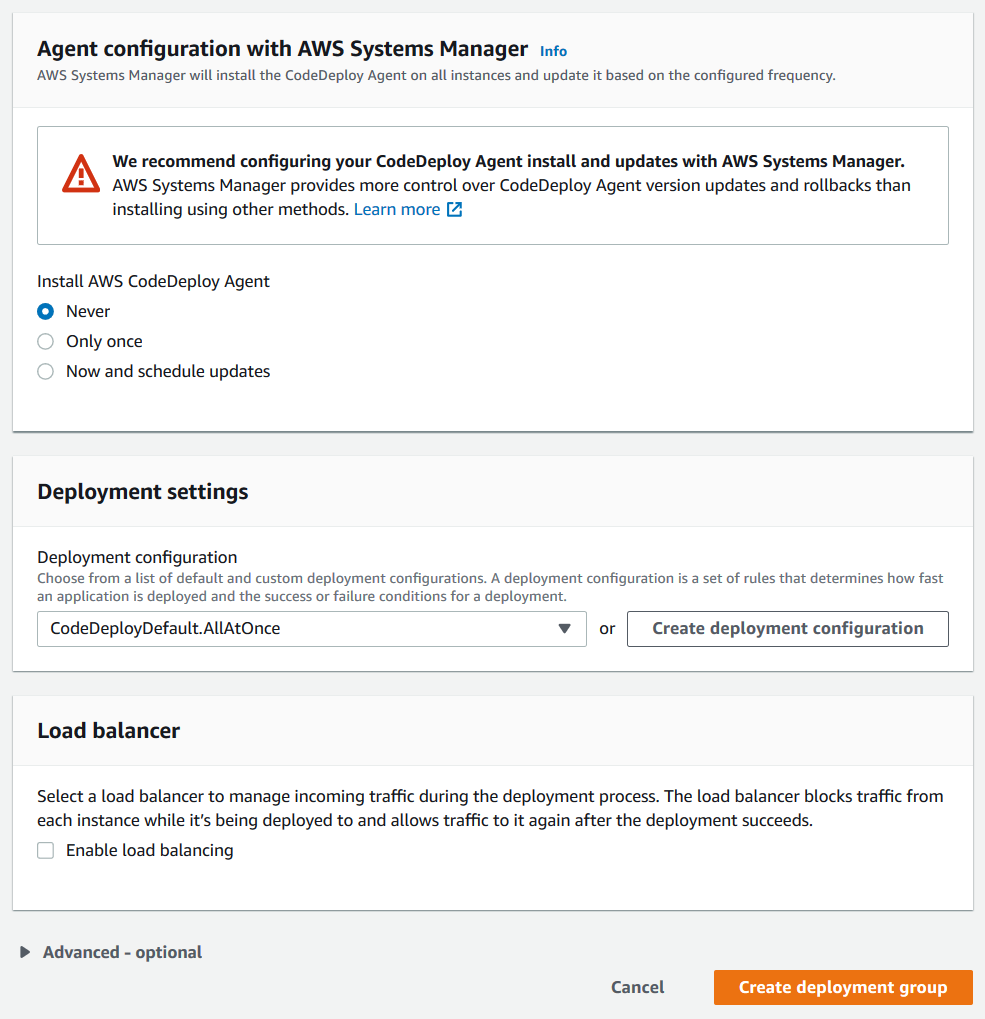Image resolution: width=985 pixels, height=1019 pixels.
Task: Follow the Learn more link
Action: 397,209
